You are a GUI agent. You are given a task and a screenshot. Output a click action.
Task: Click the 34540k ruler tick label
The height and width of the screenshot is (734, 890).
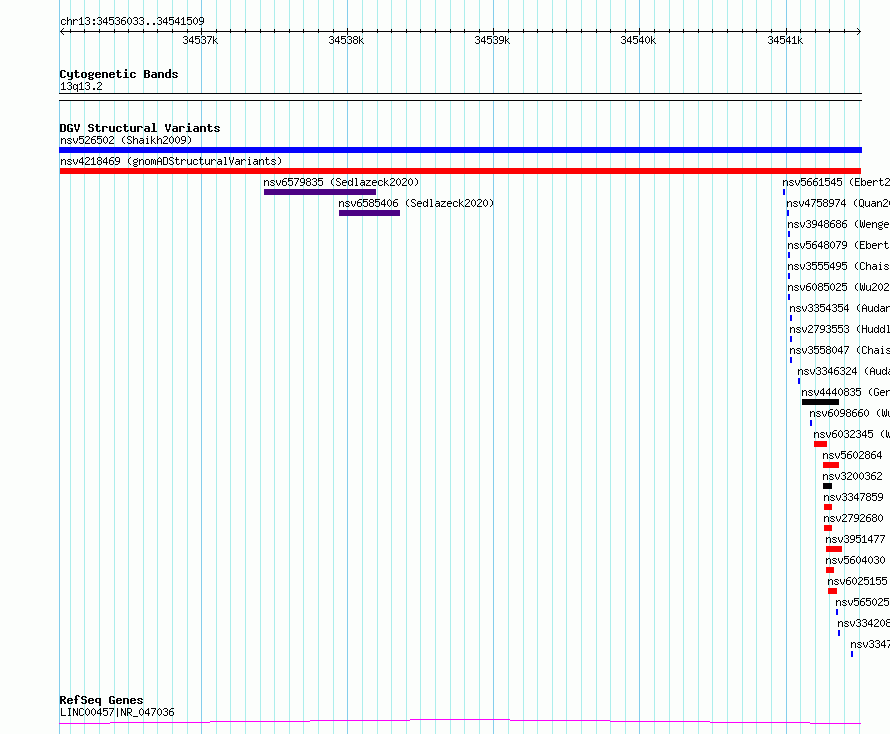(638, 40)
